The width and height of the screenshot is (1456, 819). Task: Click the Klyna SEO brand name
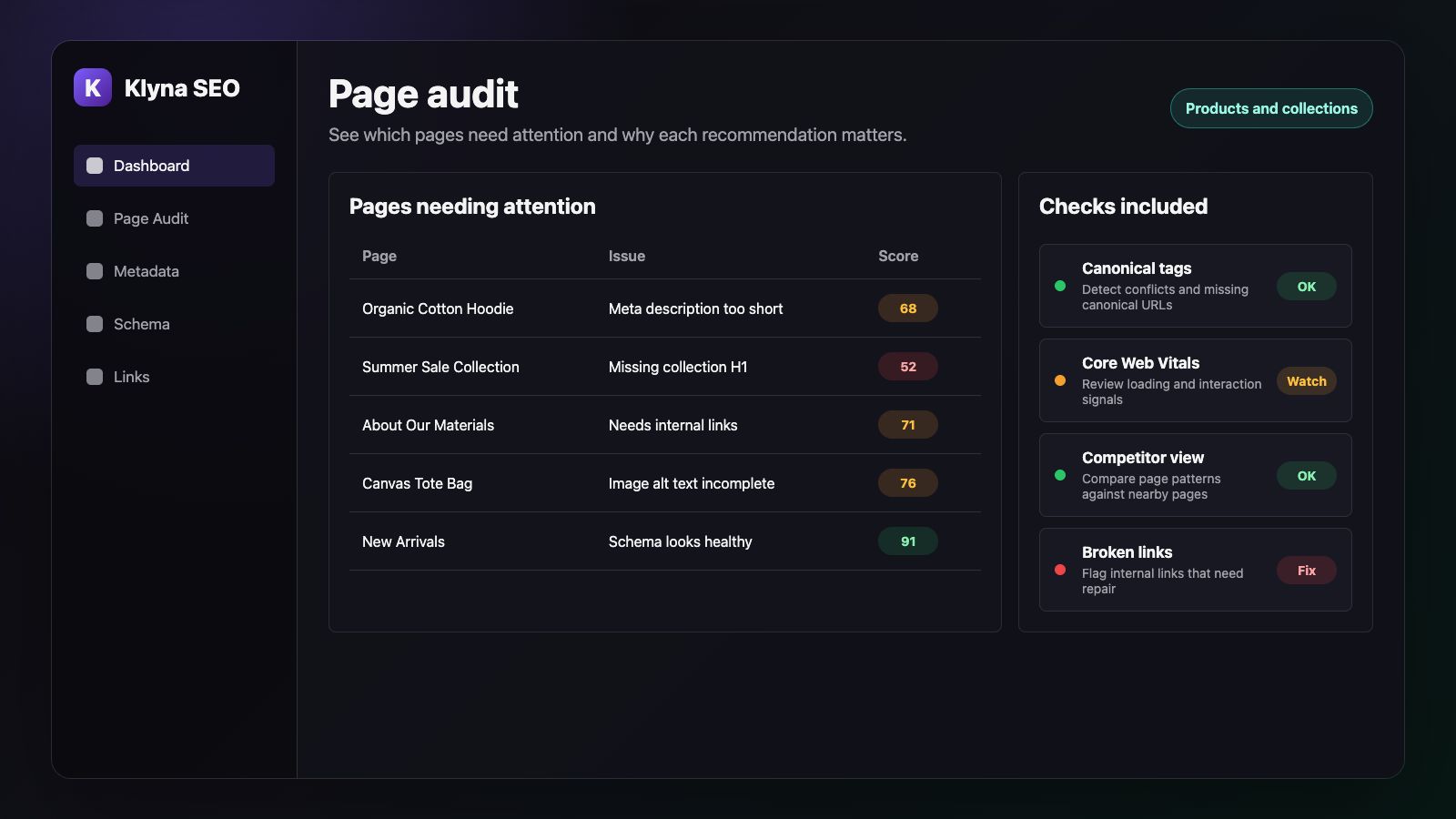pyautogui.click(x=182, y=88)
